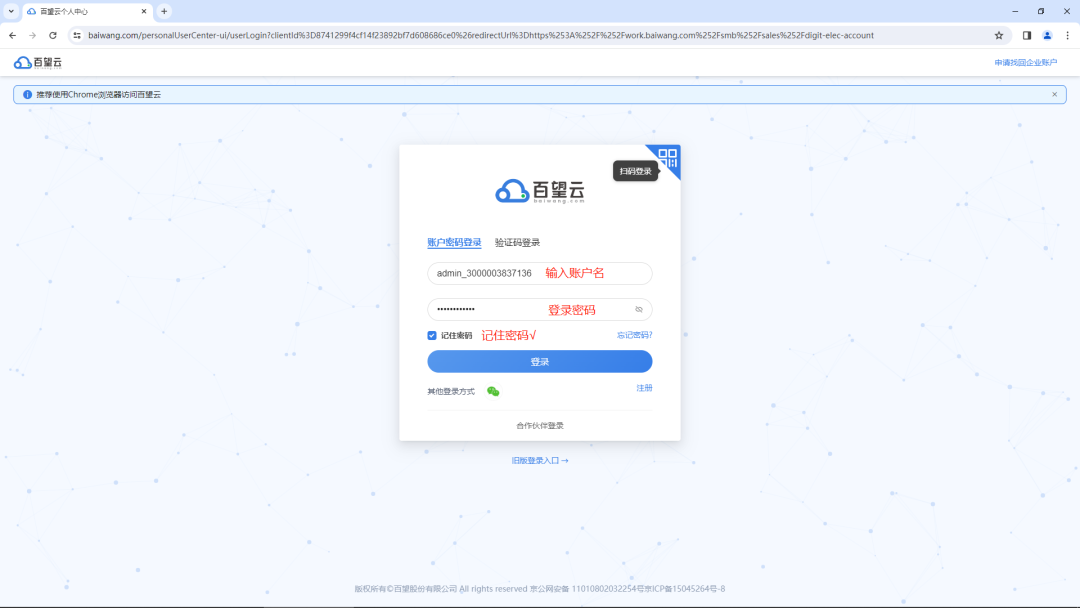The image size is (1080, 608).
Task: Close the Chrome recommendation banner
Action: click(1054, 94)
